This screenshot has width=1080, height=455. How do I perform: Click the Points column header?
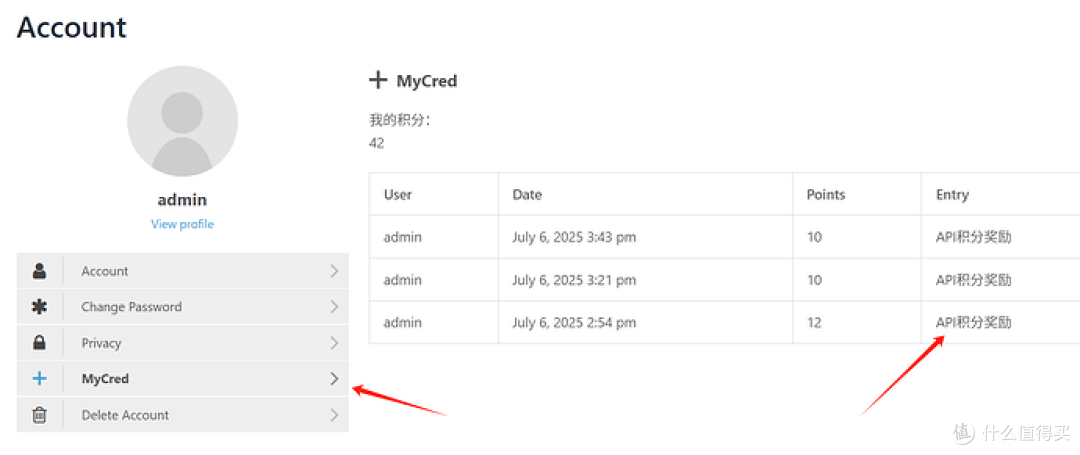(x=826, y=194)
